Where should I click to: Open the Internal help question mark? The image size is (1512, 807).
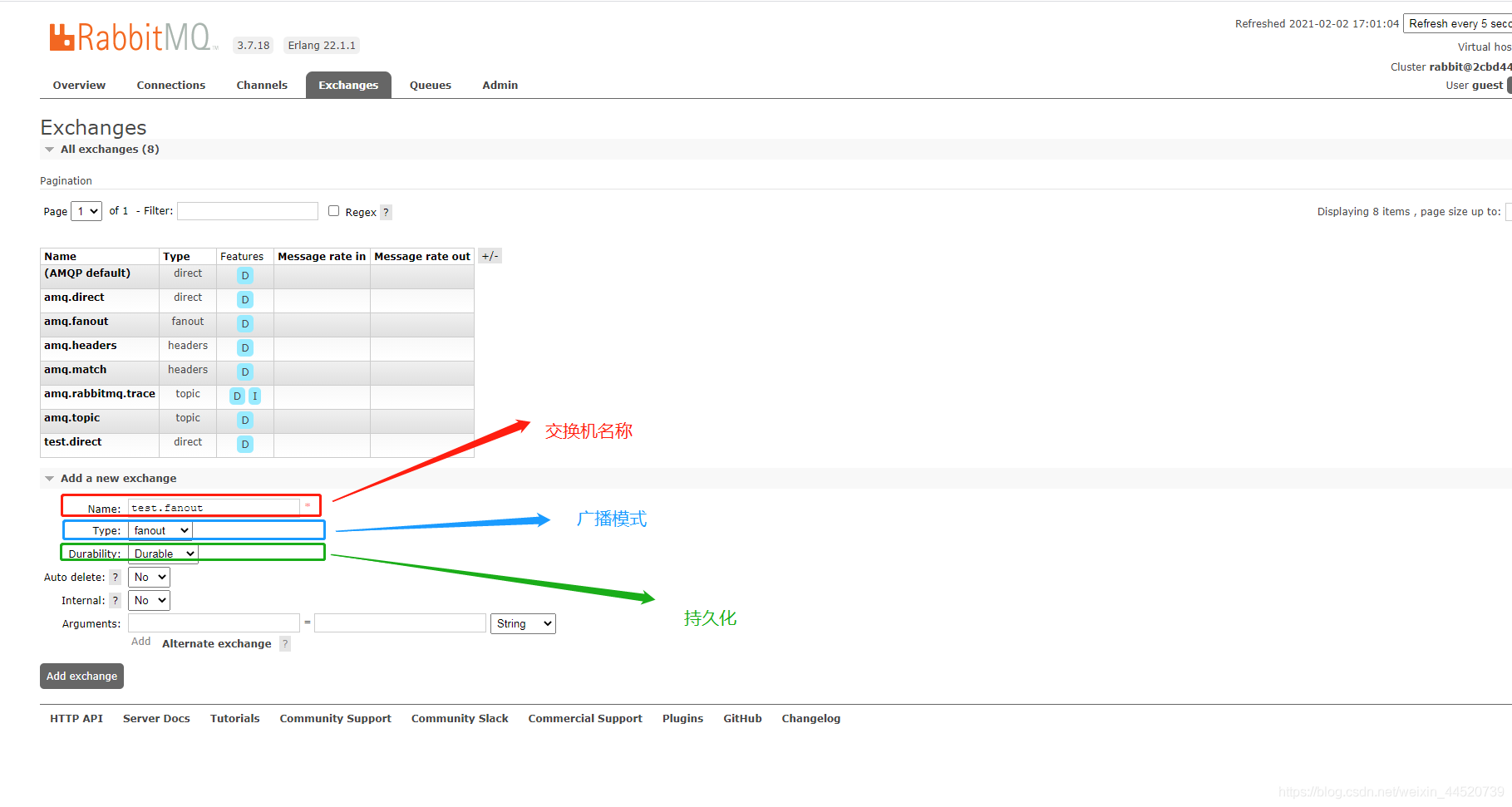coord(116,601)
